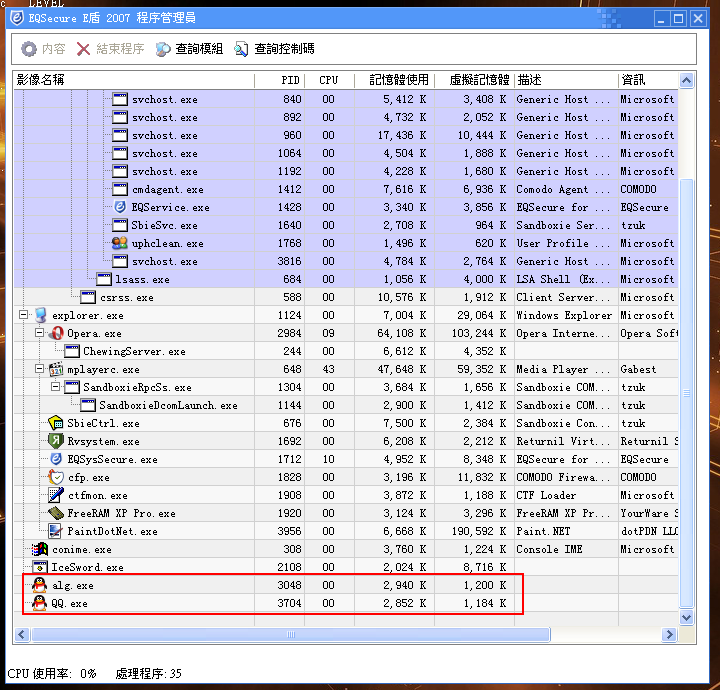Open the 查詢模組 toolbar button
This screenshot has width=720, height=690.
tap(189, 49)
